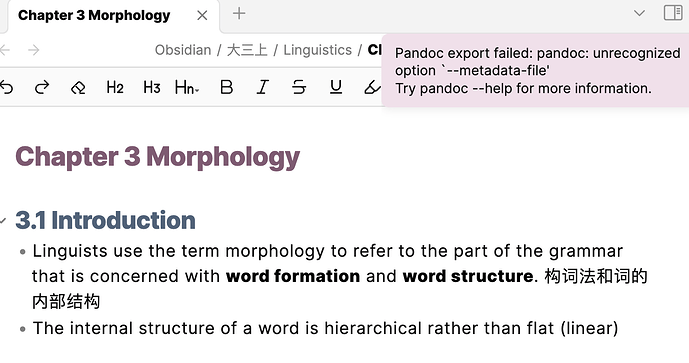Collapse the 3.1 Introduction heading
The height and width of the screenshot is (363, 689).
pos(3,220)
